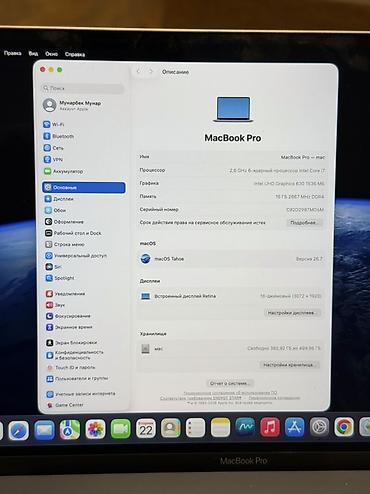The image size is (370, 494).
Task: Open FaceTime from the Dock
Action: (x=121, y=429)
